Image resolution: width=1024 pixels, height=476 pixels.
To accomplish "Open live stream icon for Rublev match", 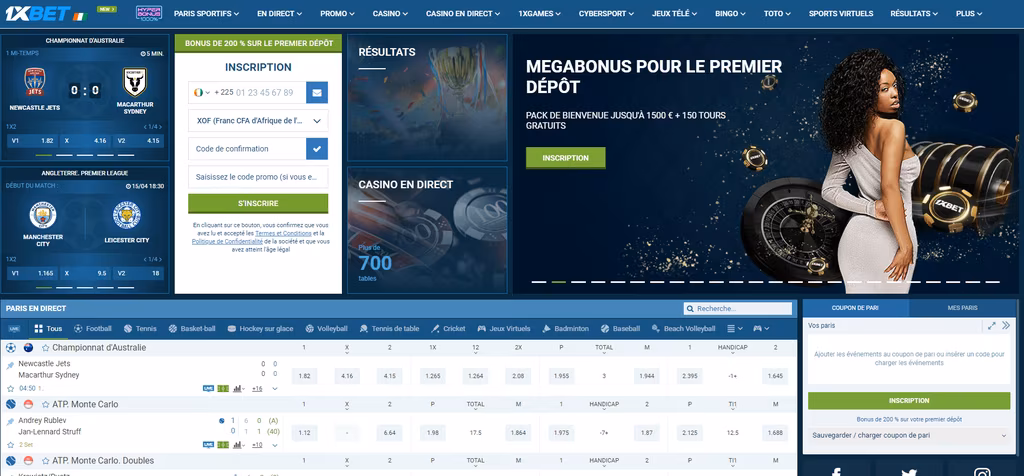I will [x=208, y=445].
